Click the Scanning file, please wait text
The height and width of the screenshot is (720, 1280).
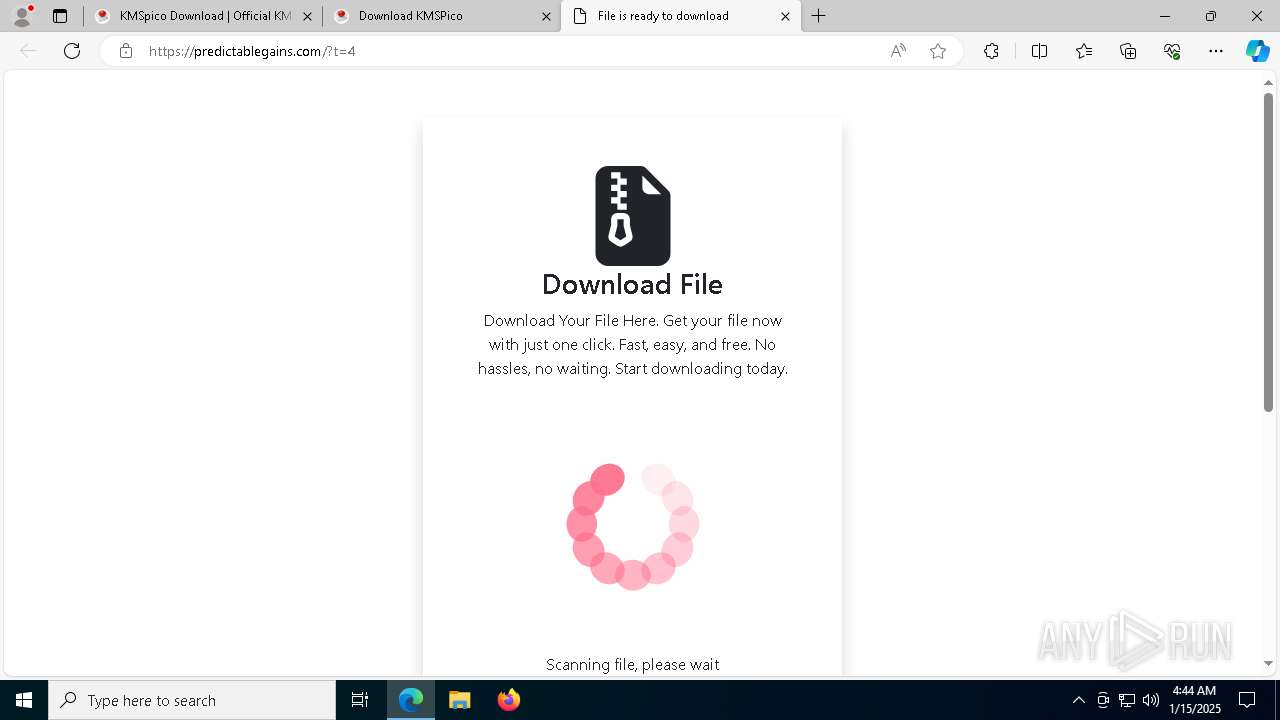click(x=632, y=664)
